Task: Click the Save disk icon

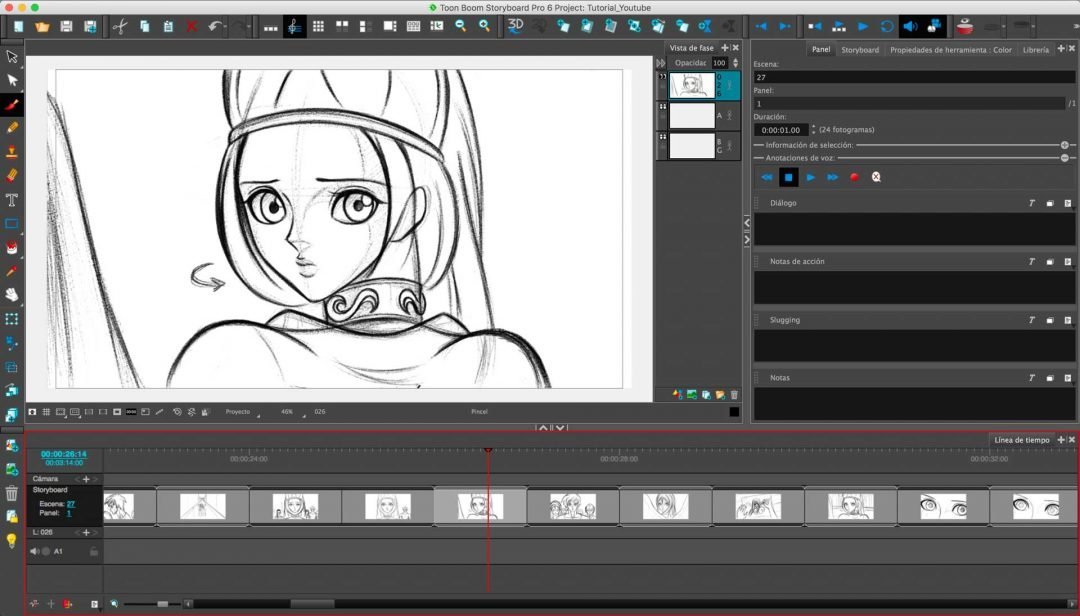Action: 66,26
